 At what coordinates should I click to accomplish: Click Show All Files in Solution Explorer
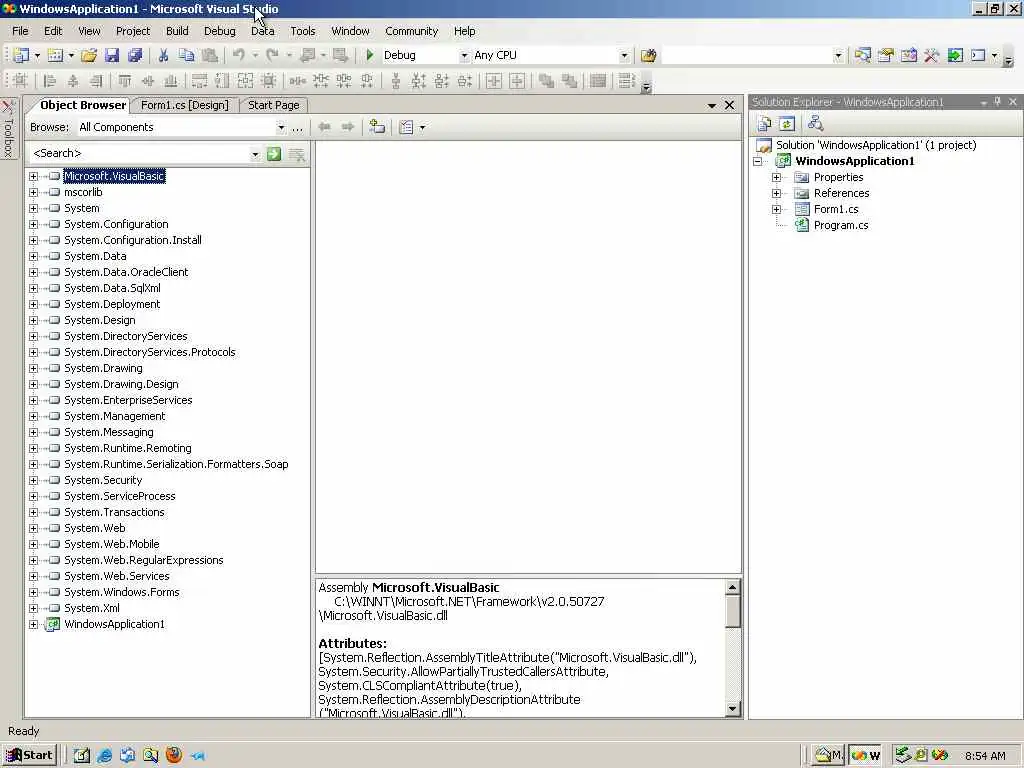click(x=764, y=123)
